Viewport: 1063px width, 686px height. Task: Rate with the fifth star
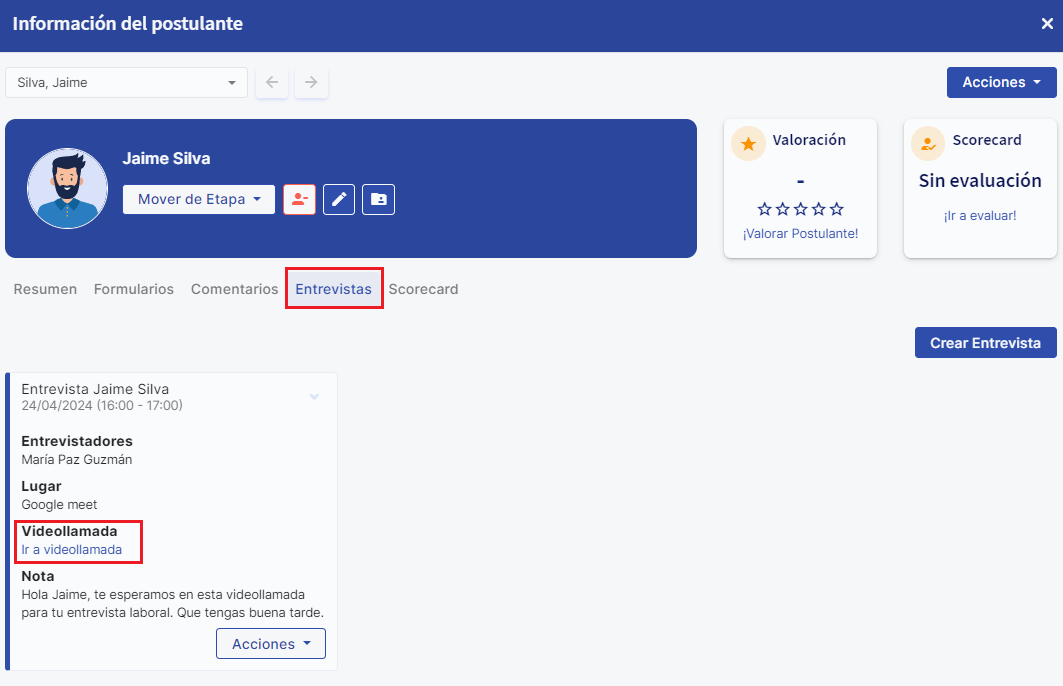(837, 209)
